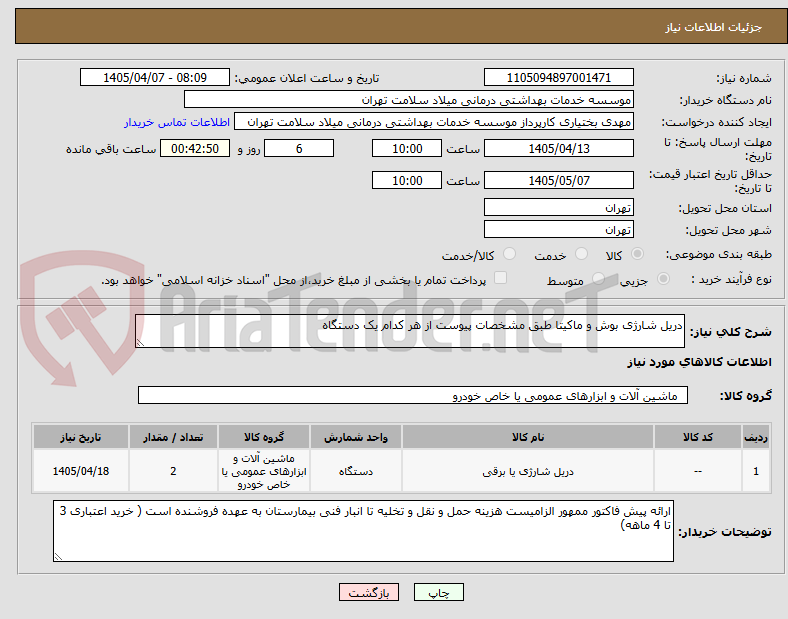Click the need number field 1105094897001471

(558, 77)
